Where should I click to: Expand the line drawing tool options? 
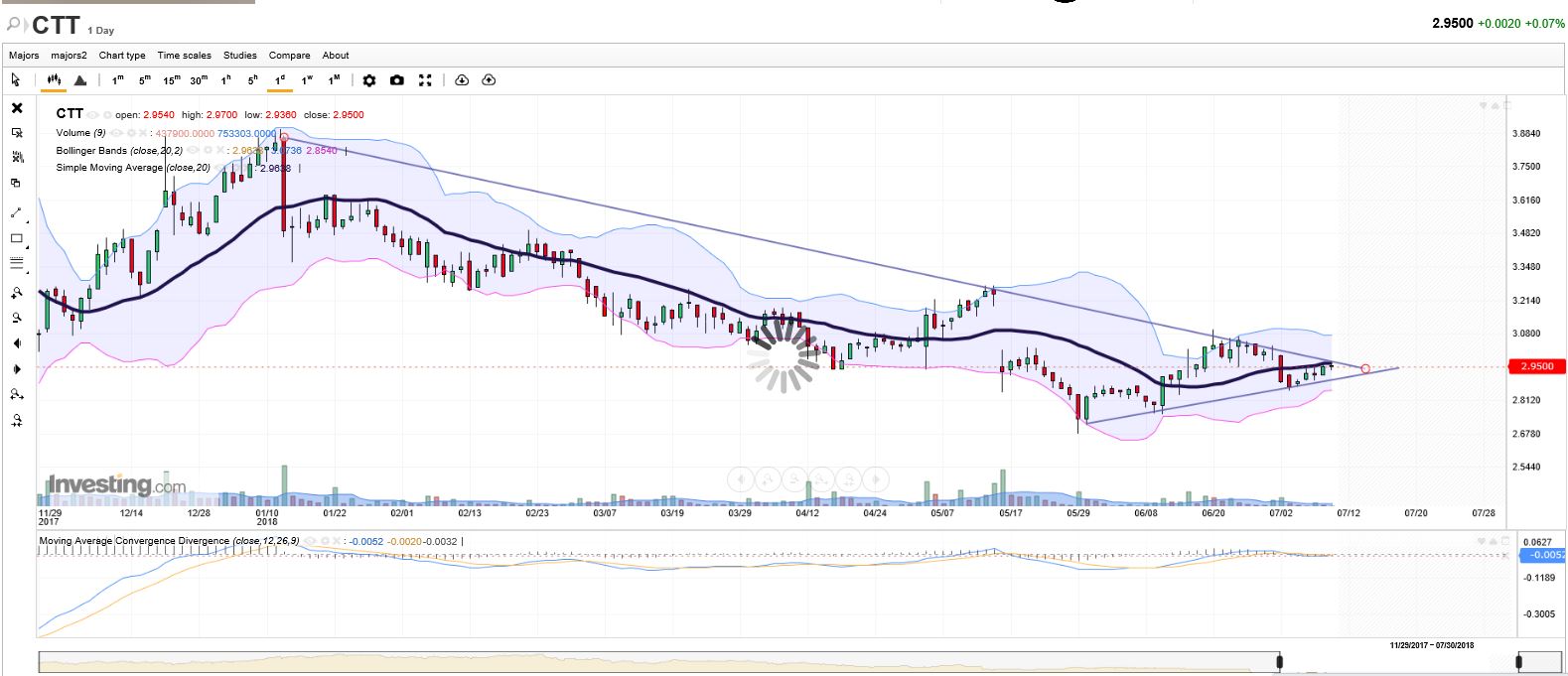coord(27,220)
